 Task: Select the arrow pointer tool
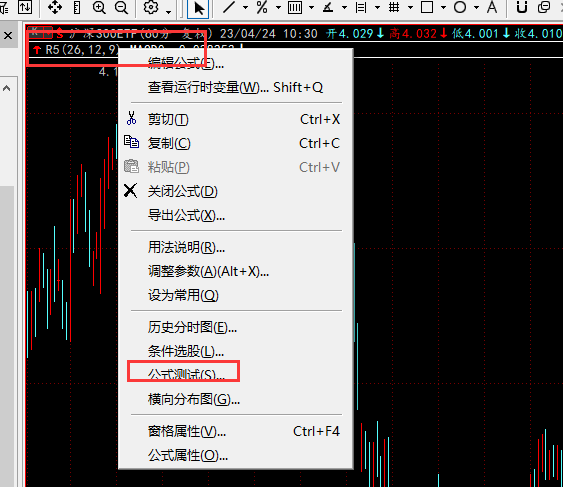coord(198,8)
